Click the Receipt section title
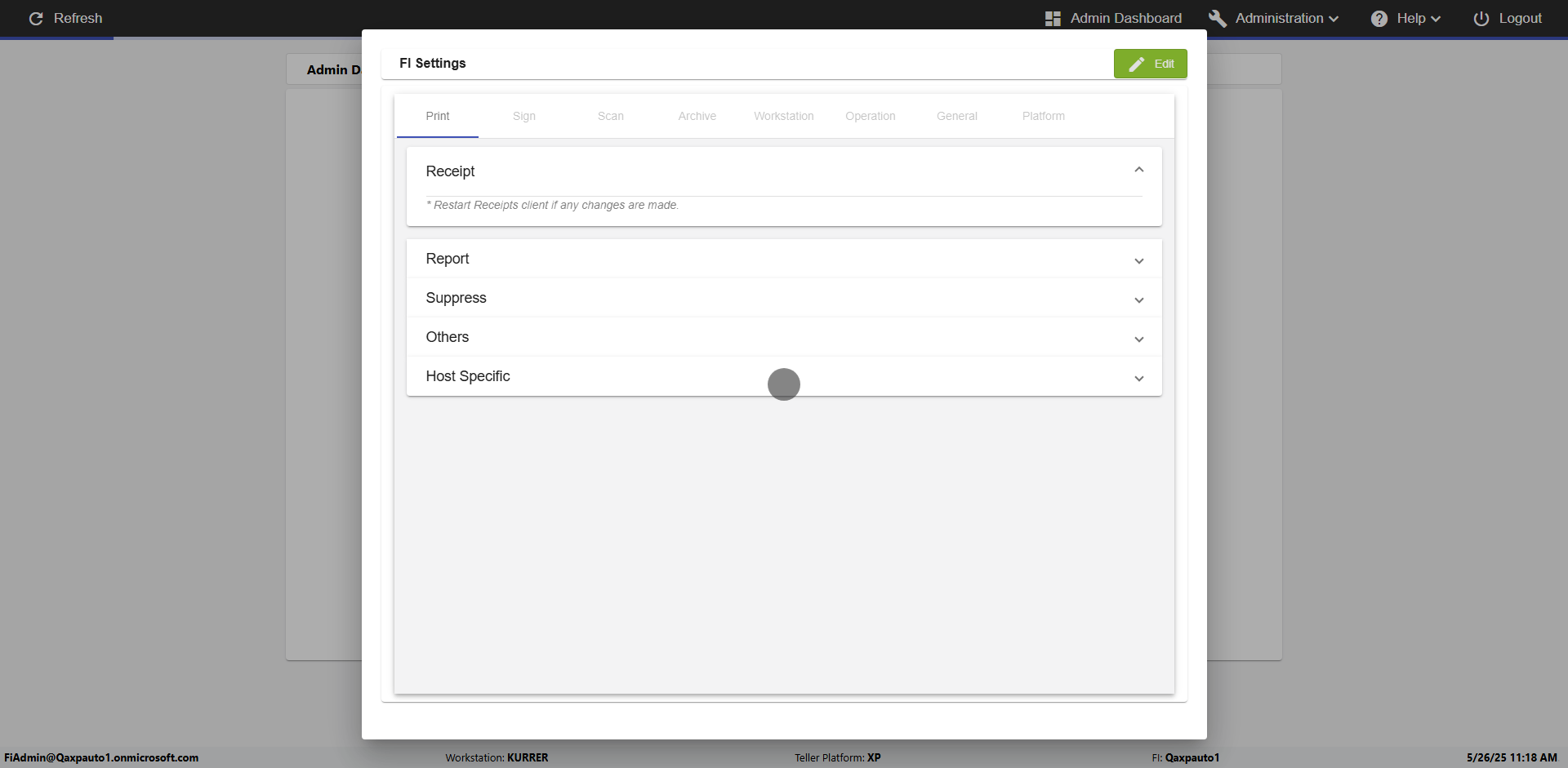Screen dimensions: 1568x768 point(450,171)
